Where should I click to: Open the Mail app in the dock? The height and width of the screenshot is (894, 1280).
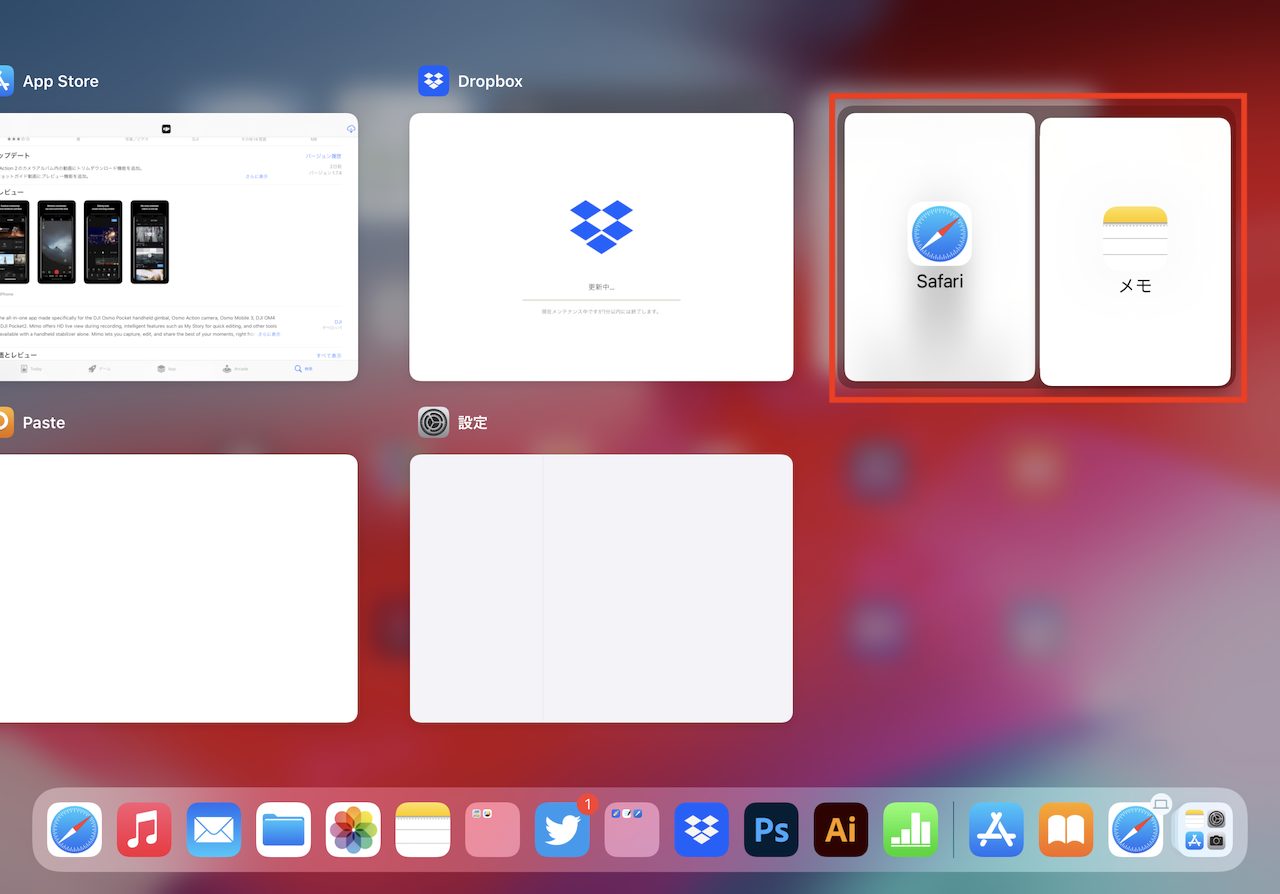click(x=214, y=829)
